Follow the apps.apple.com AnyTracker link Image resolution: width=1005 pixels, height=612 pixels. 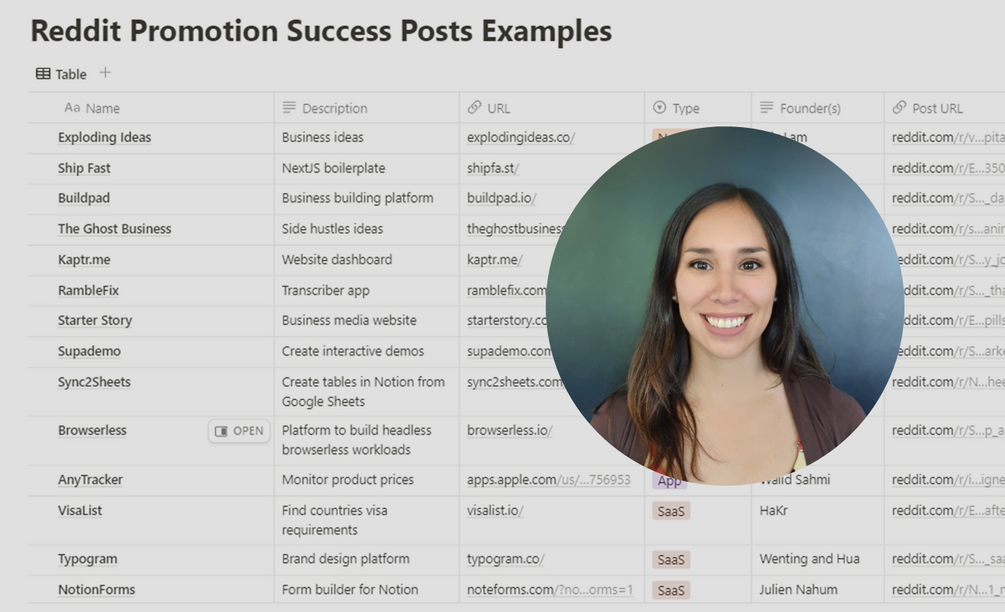point(549,480)
